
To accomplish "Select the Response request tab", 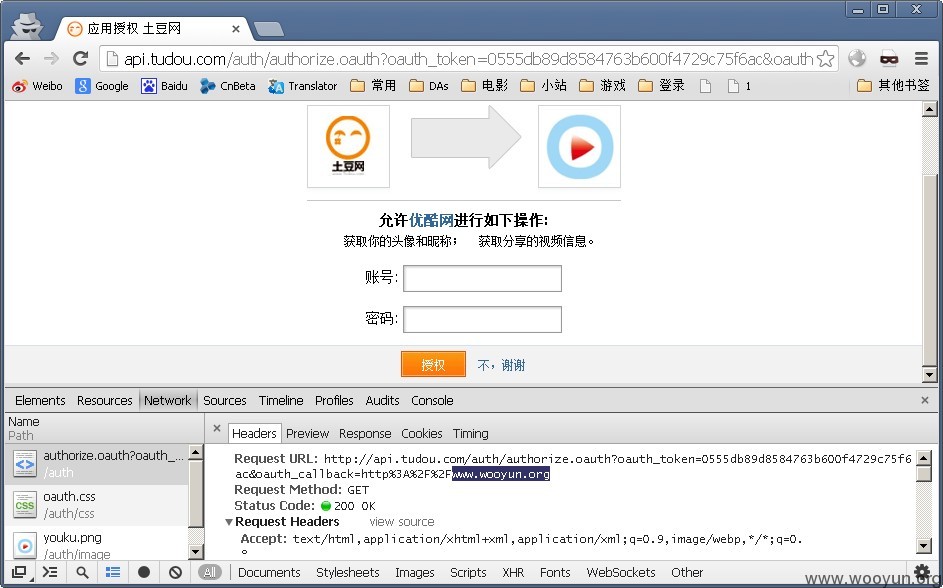I will [x=365, y=433].
